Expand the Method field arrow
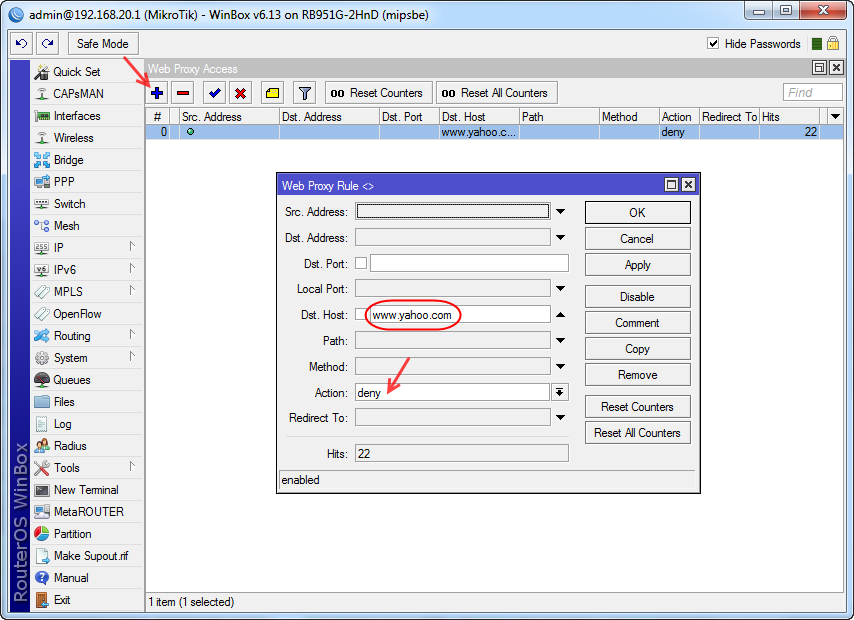The image size is (854, 620). click(560, 367)
